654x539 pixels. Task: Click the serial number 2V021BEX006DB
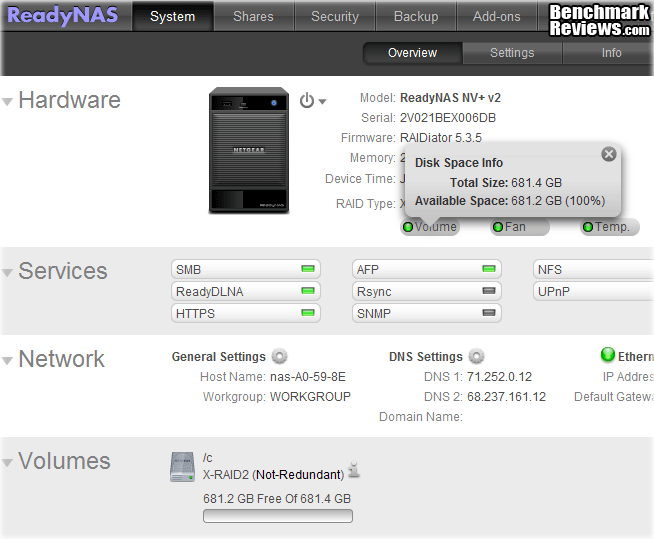[448, 118]
